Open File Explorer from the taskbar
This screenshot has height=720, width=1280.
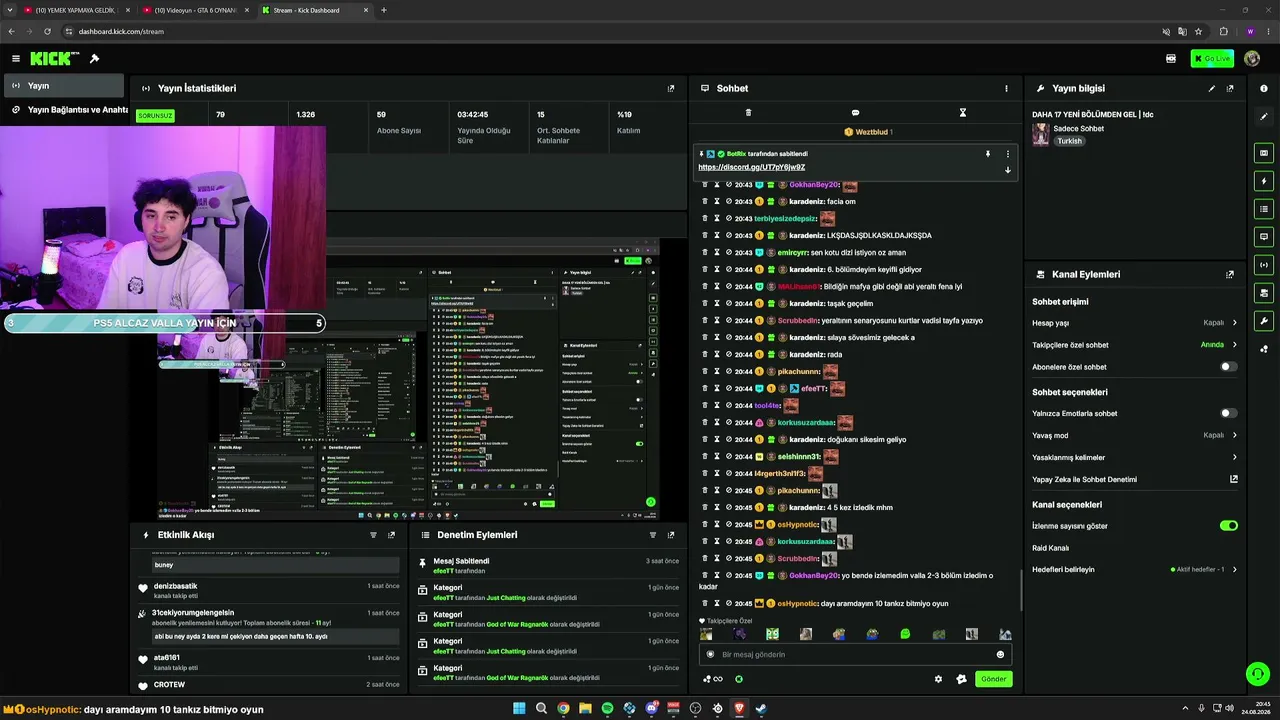coord(585,709)
